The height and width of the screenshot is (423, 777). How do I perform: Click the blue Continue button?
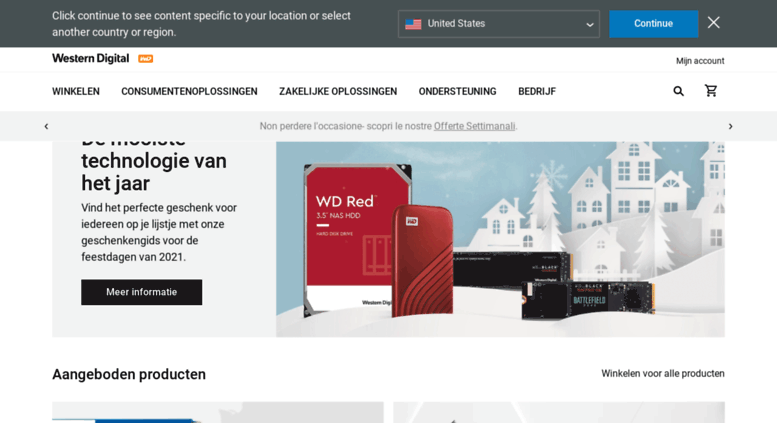click(654, 24)
